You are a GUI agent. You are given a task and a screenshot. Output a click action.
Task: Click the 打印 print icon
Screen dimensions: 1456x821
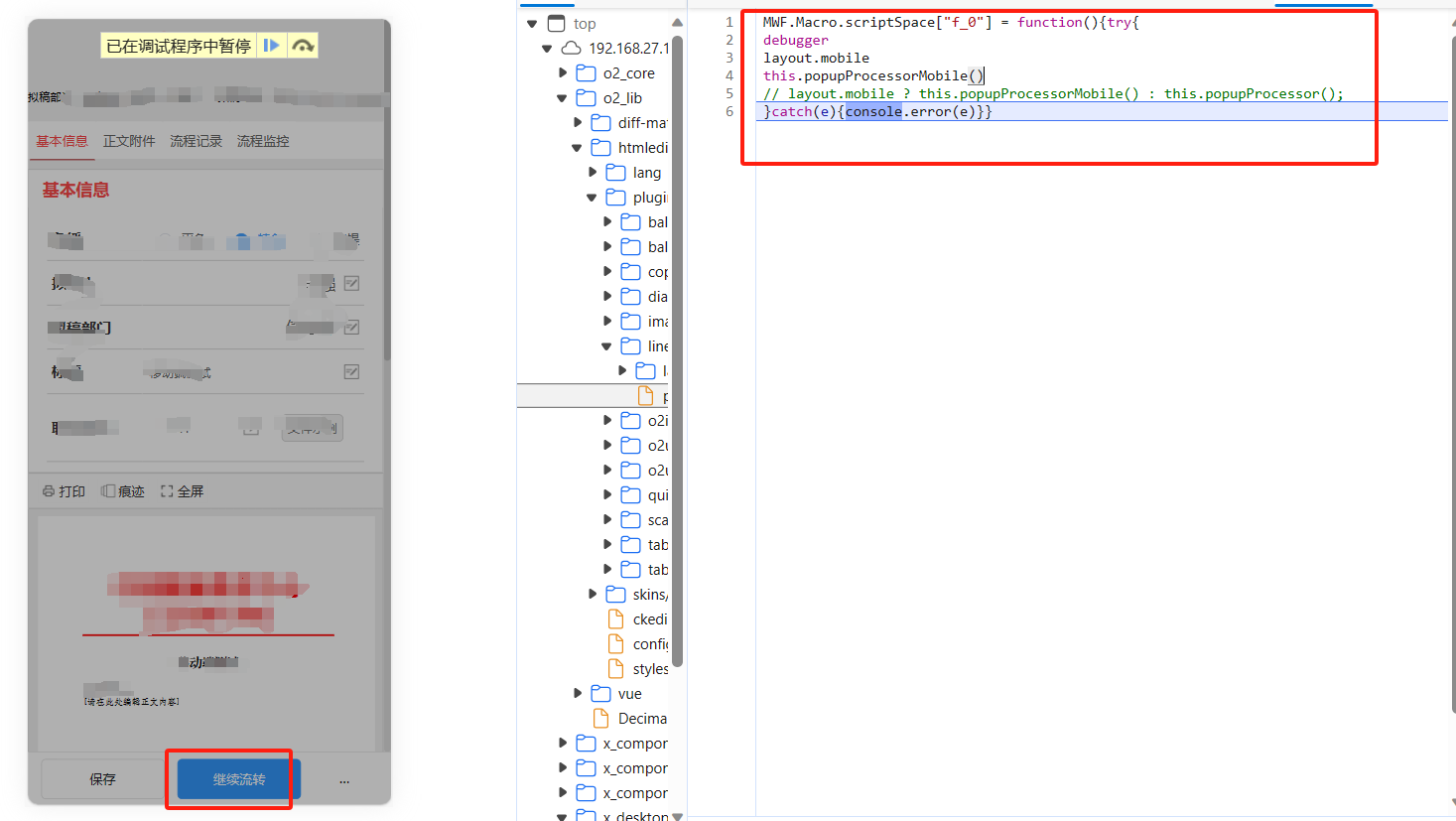coord(49,491)
